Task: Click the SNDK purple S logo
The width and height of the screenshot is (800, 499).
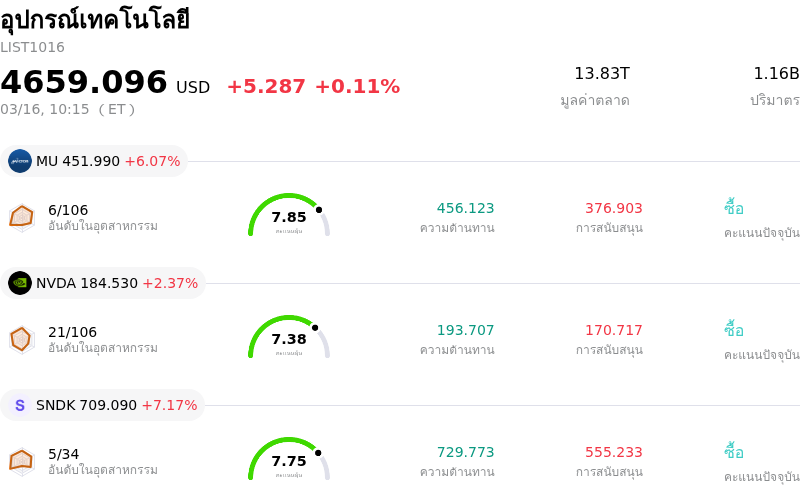Action: [20, 405]
